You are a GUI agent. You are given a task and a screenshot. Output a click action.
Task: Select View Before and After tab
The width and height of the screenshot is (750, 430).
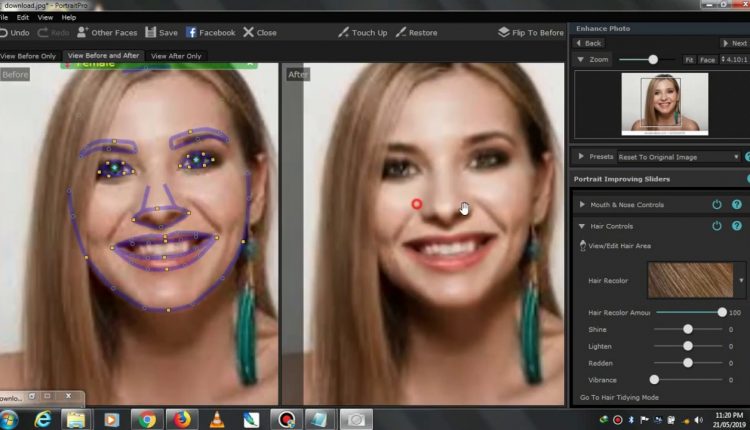pyautogui.click(x=103, y=55)
